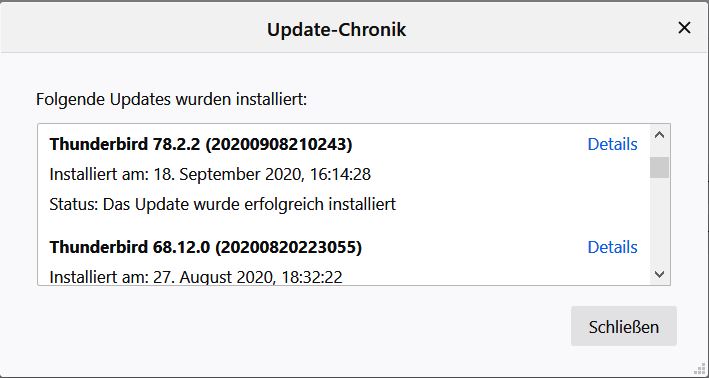
Task: Click the 'Folgende Updates wurden installiert' label
Action: pos(171,99)
